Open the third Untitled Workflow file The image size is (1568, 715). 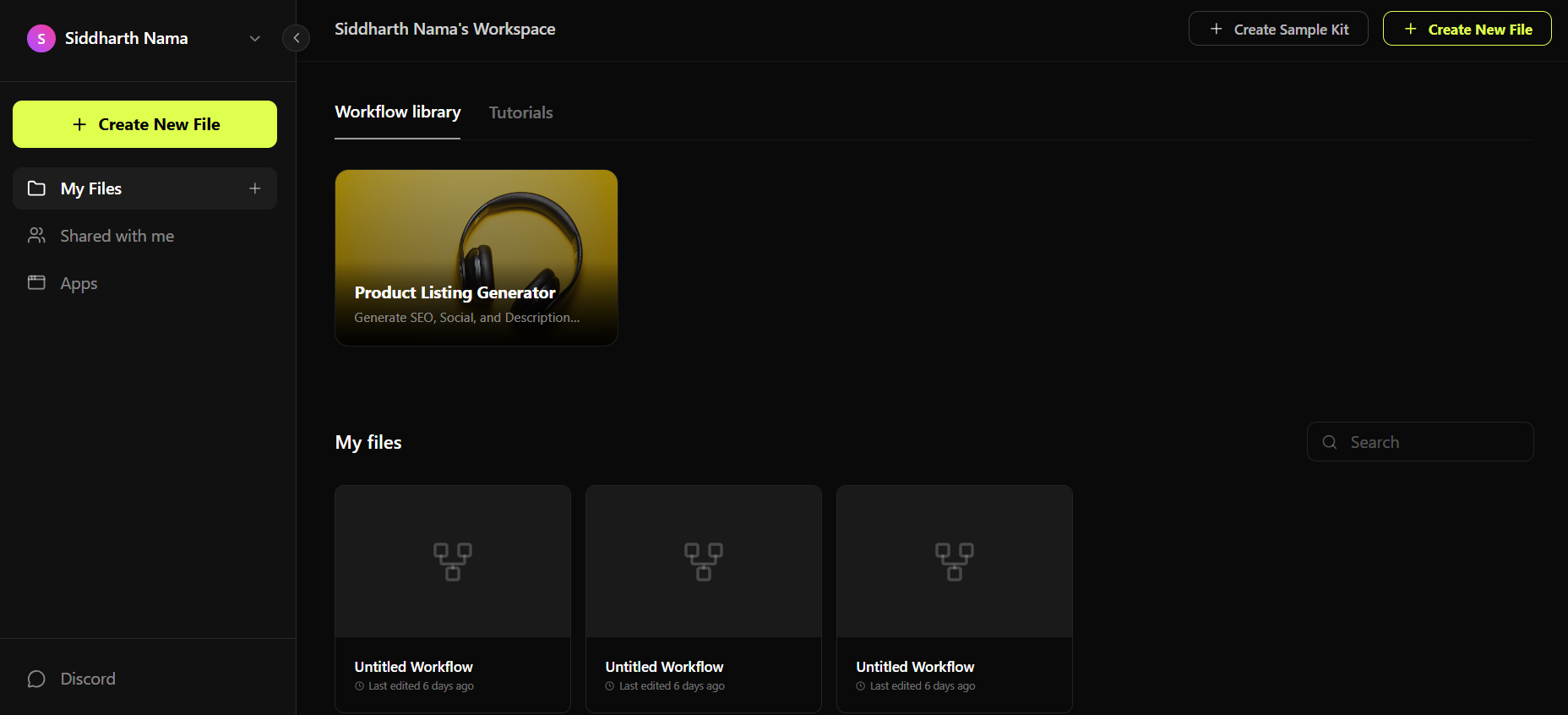955,598
